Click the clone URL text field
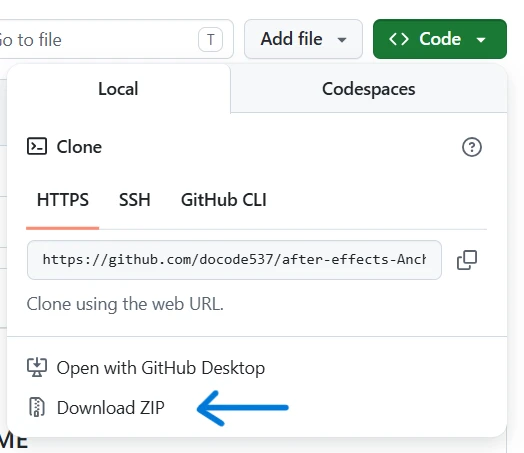This screenshot has width=524, height=453. coord(234,260)
